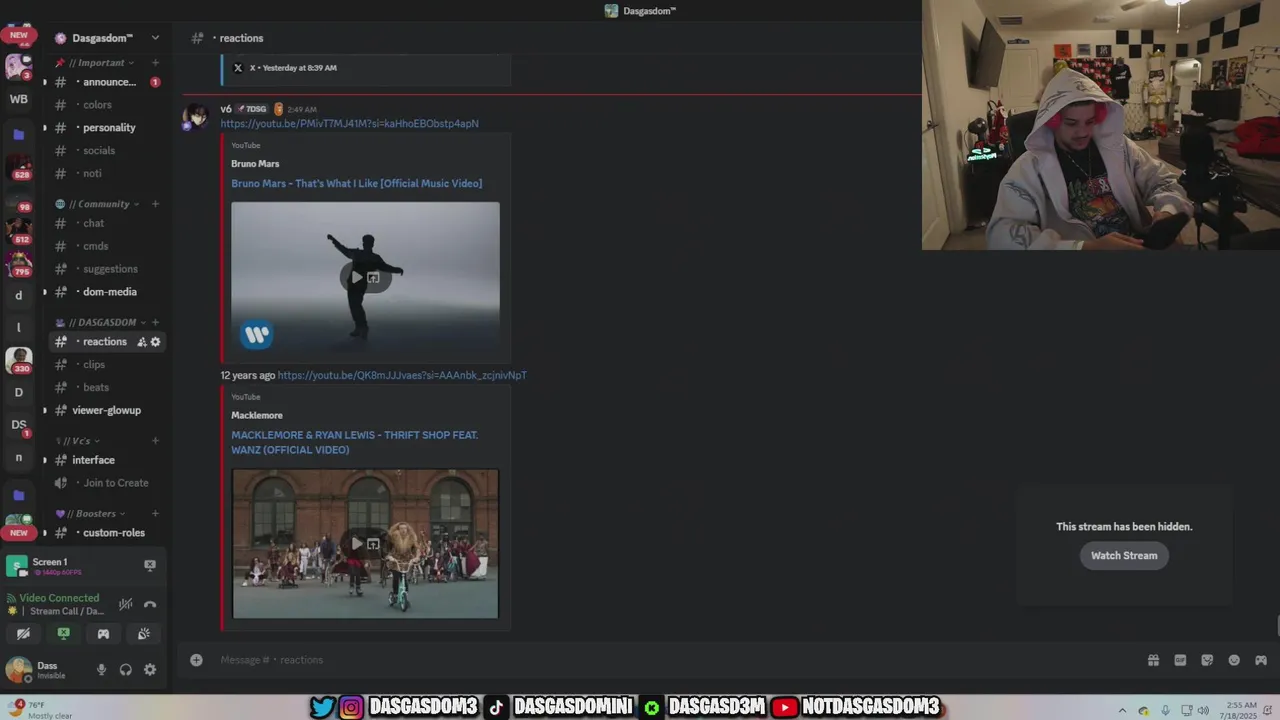Toggle screen share in the voice panel
The image size is (1280, 720).
click(x=63, y=633)
